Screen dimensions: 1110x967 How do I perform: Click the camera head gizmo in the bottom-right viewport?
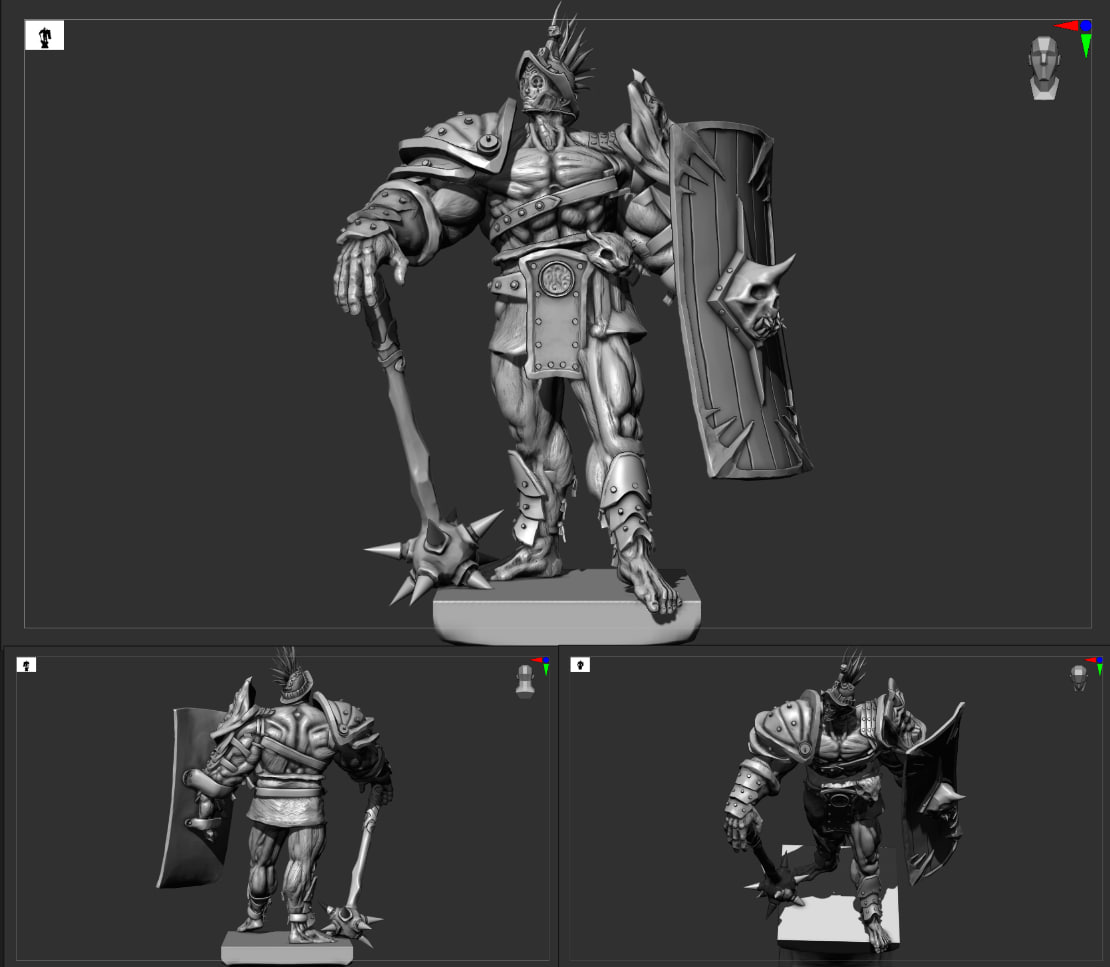1078,677
